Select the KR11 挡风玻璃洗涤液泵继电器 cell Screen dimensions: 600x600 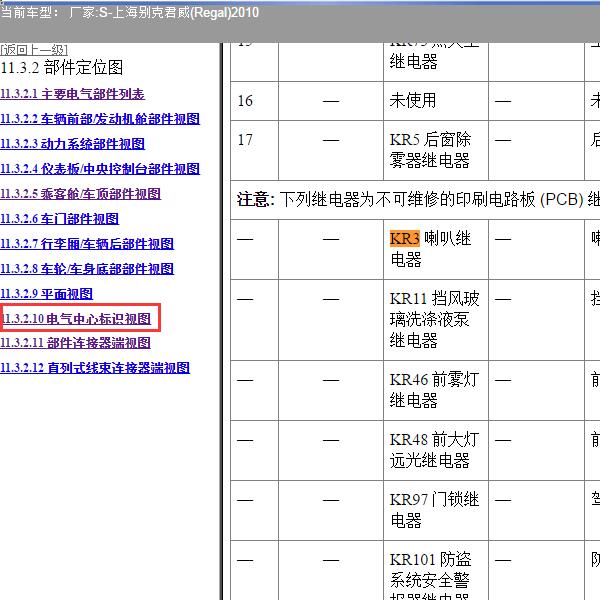pyautogui.click(x=436, y=320)
